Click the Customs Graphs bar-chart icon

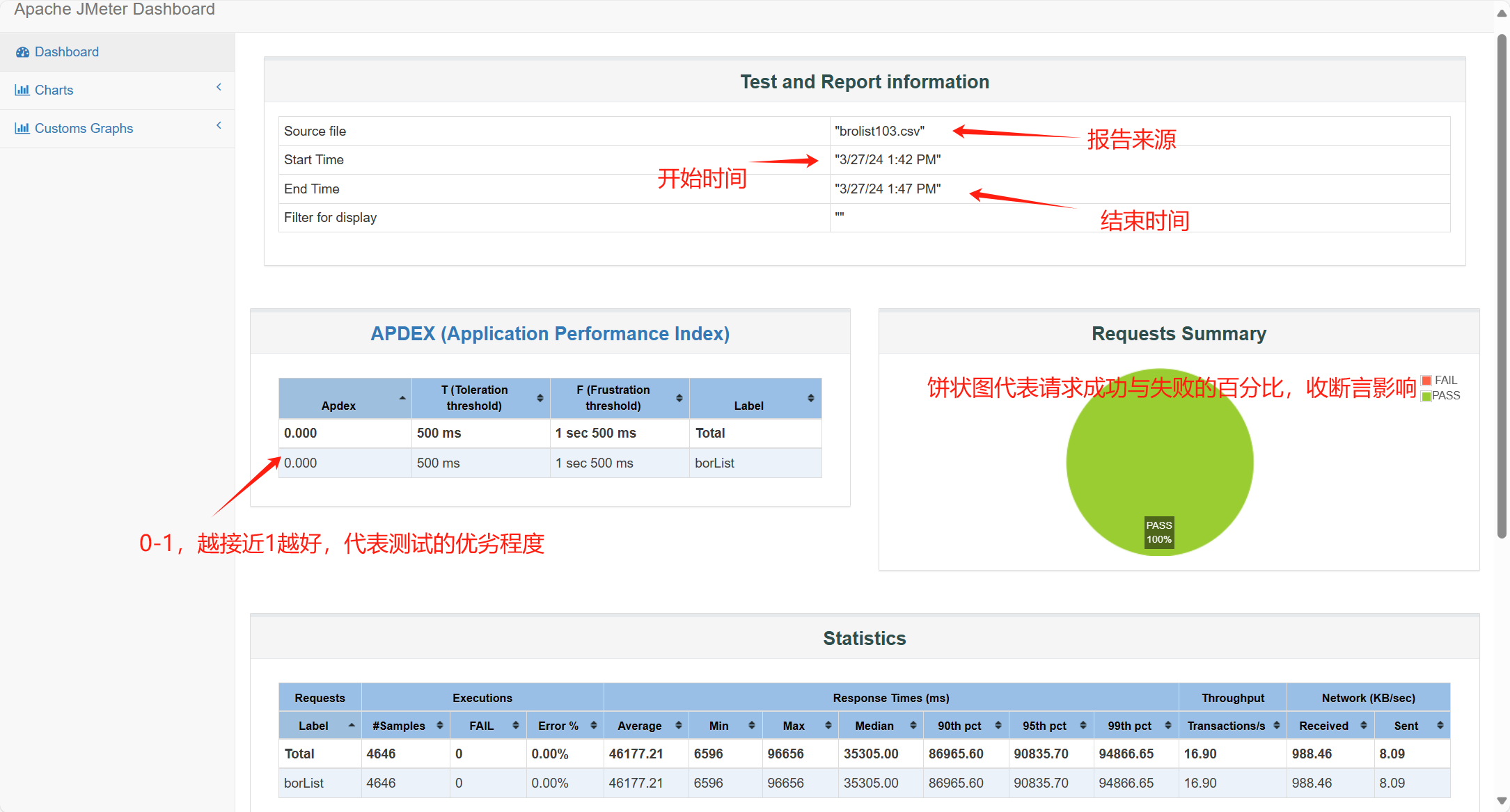pos(22,129)
